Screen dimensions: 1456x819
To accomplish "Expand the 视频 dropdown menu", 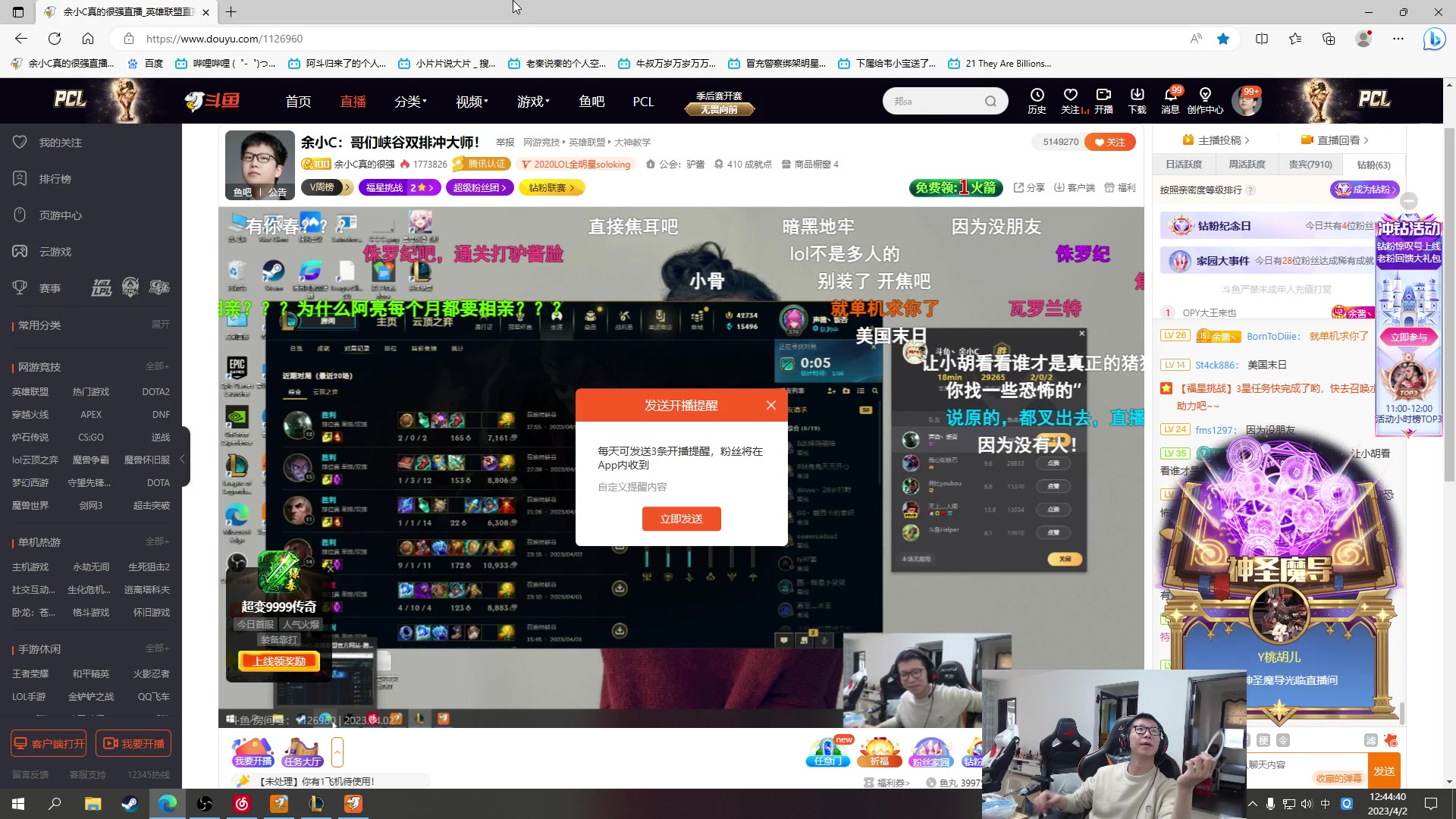I will point(470,101).
